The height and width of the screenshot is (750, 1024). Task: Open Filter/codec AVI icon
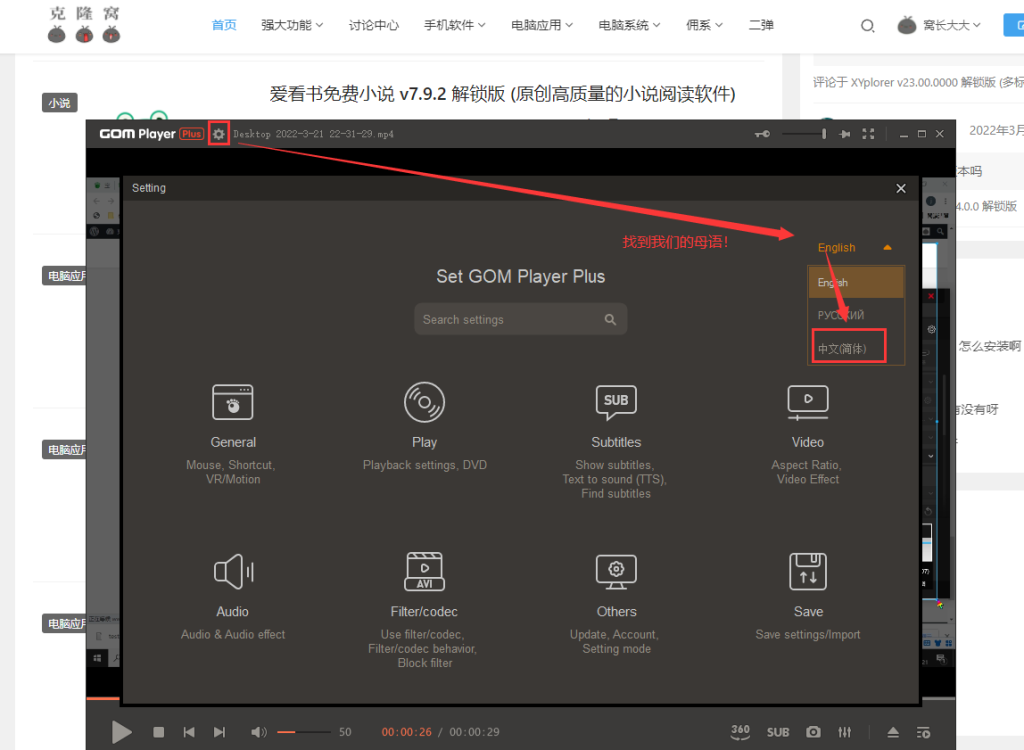point(424,571)
